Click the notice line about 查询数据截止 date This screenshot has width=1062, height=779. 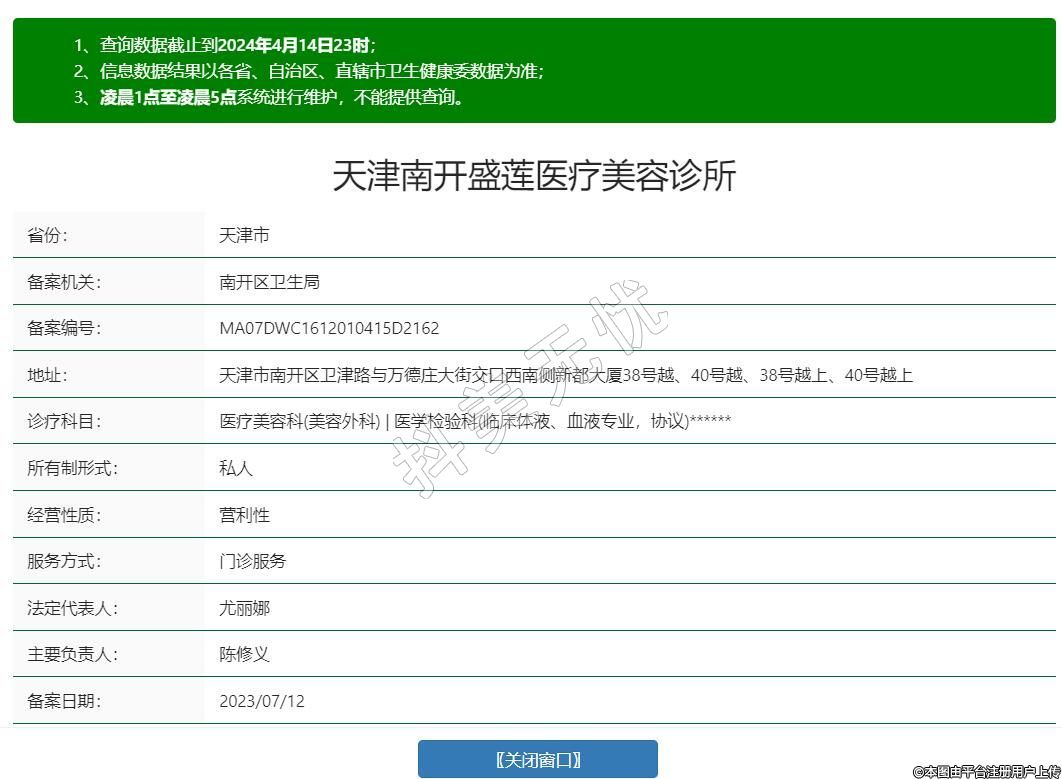225,45
